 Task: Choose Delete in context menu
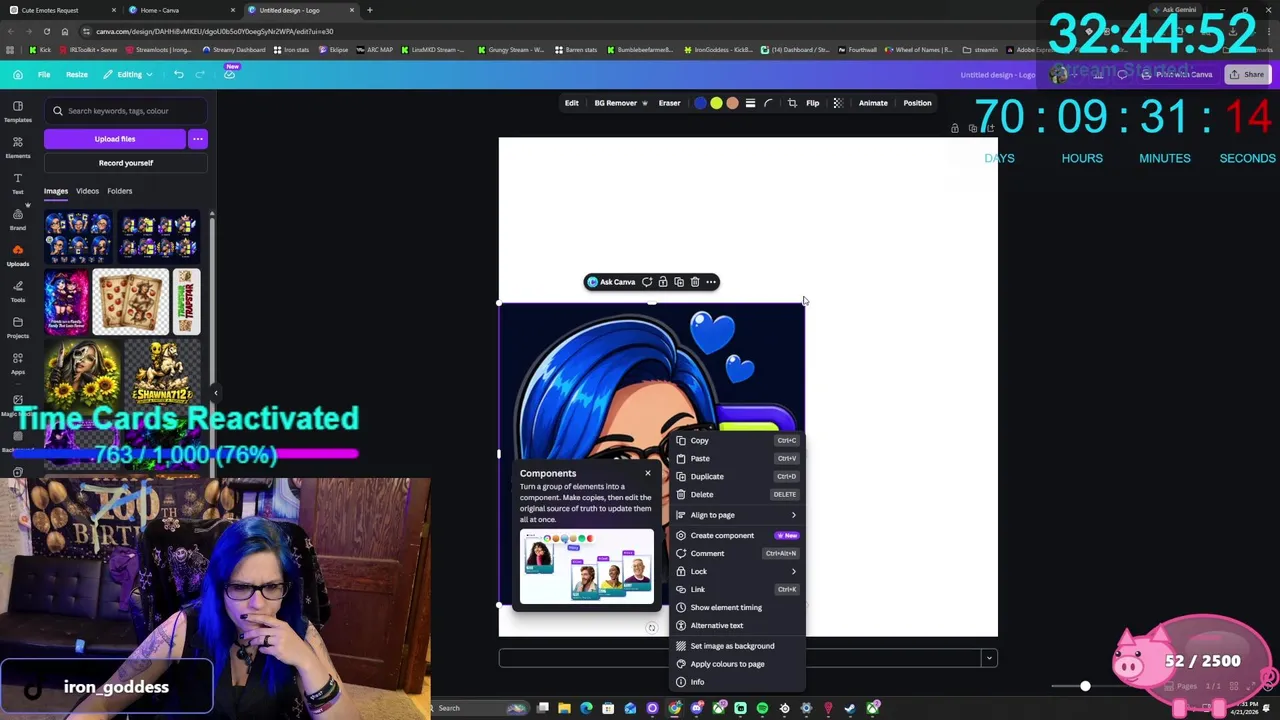click(x=738, y=494)
